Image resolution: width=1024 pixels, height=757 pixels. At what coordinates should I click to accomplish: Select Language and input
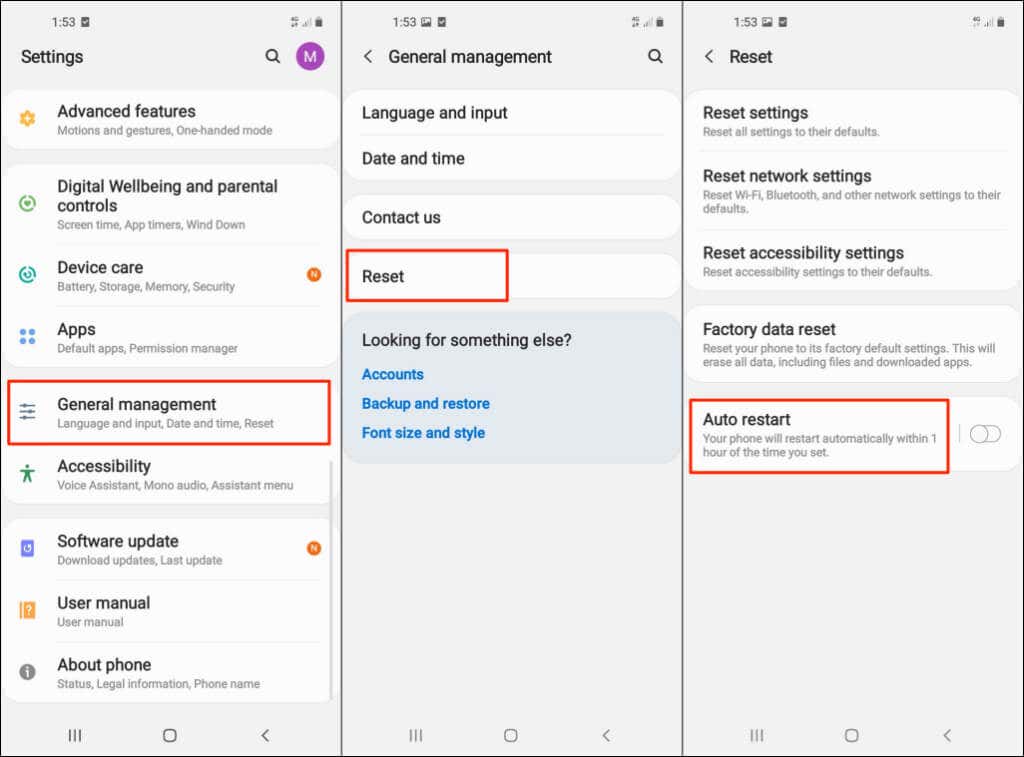pos(433,113)
